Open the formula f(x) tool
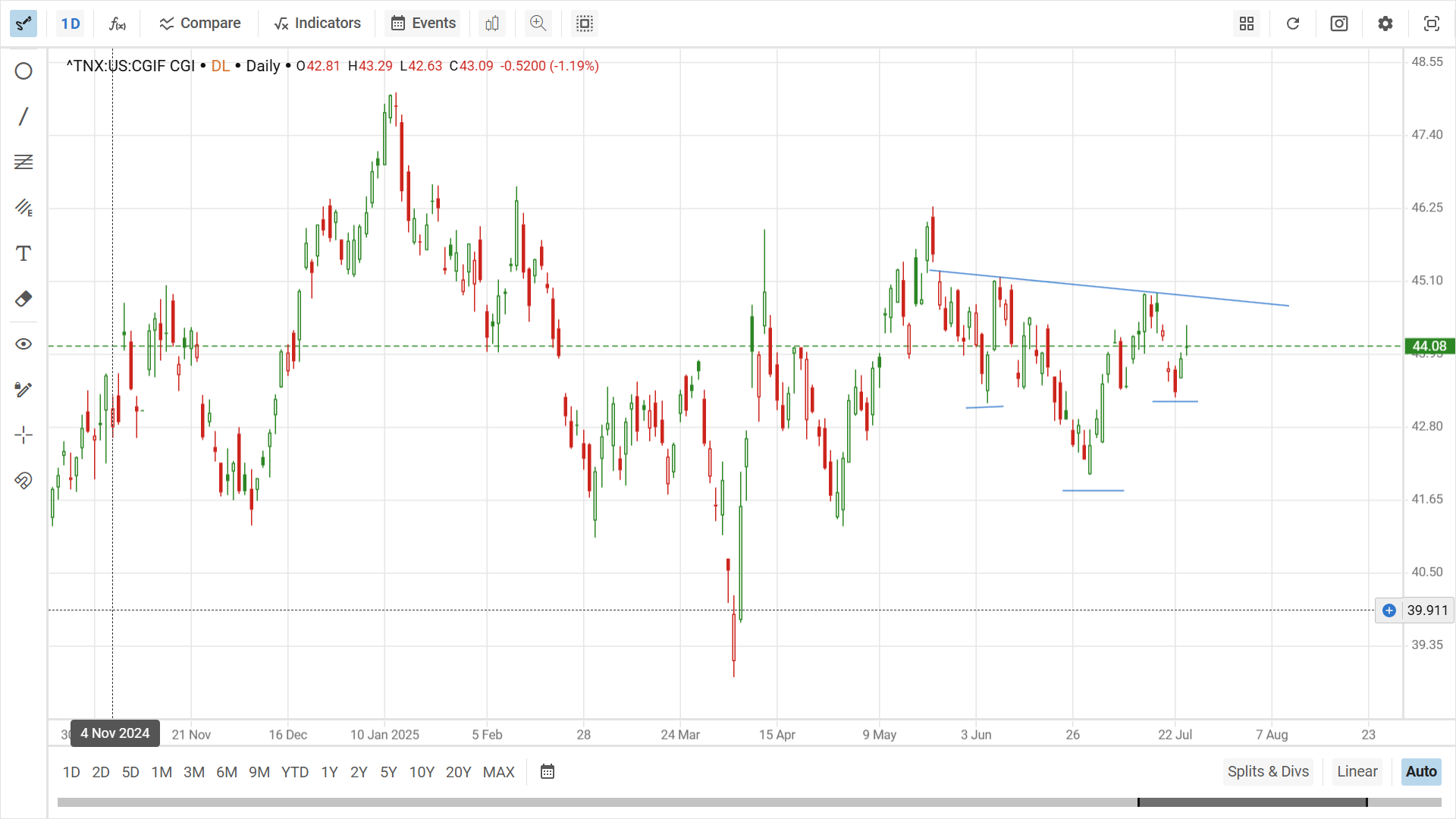This screenshot has height=819, width=1456. (x=118, y=24)
